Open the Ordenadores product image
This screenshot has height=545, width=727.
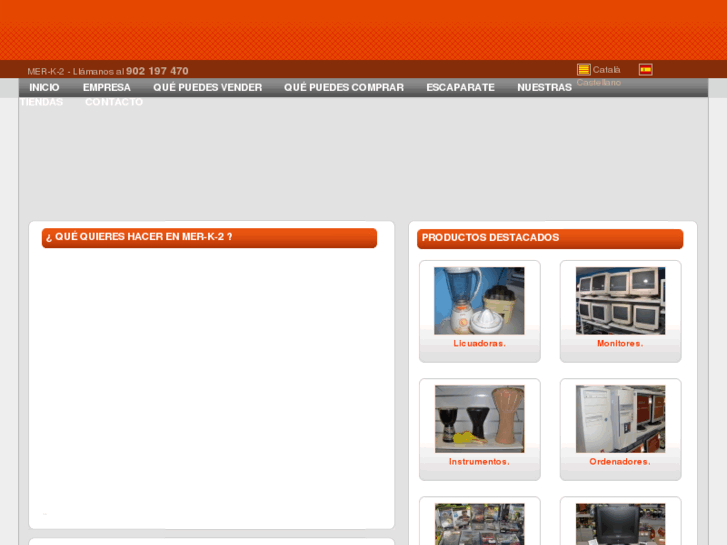[x=620, y=419]
